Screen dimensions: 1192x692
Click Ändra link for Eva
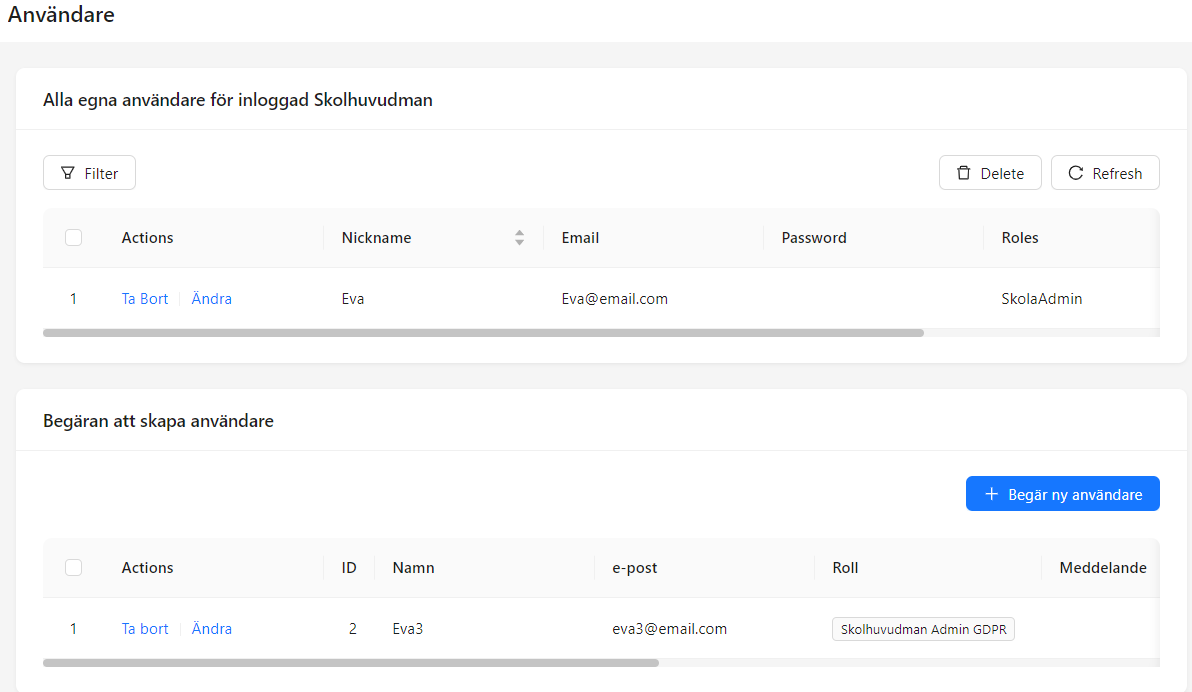coord(211,299)
